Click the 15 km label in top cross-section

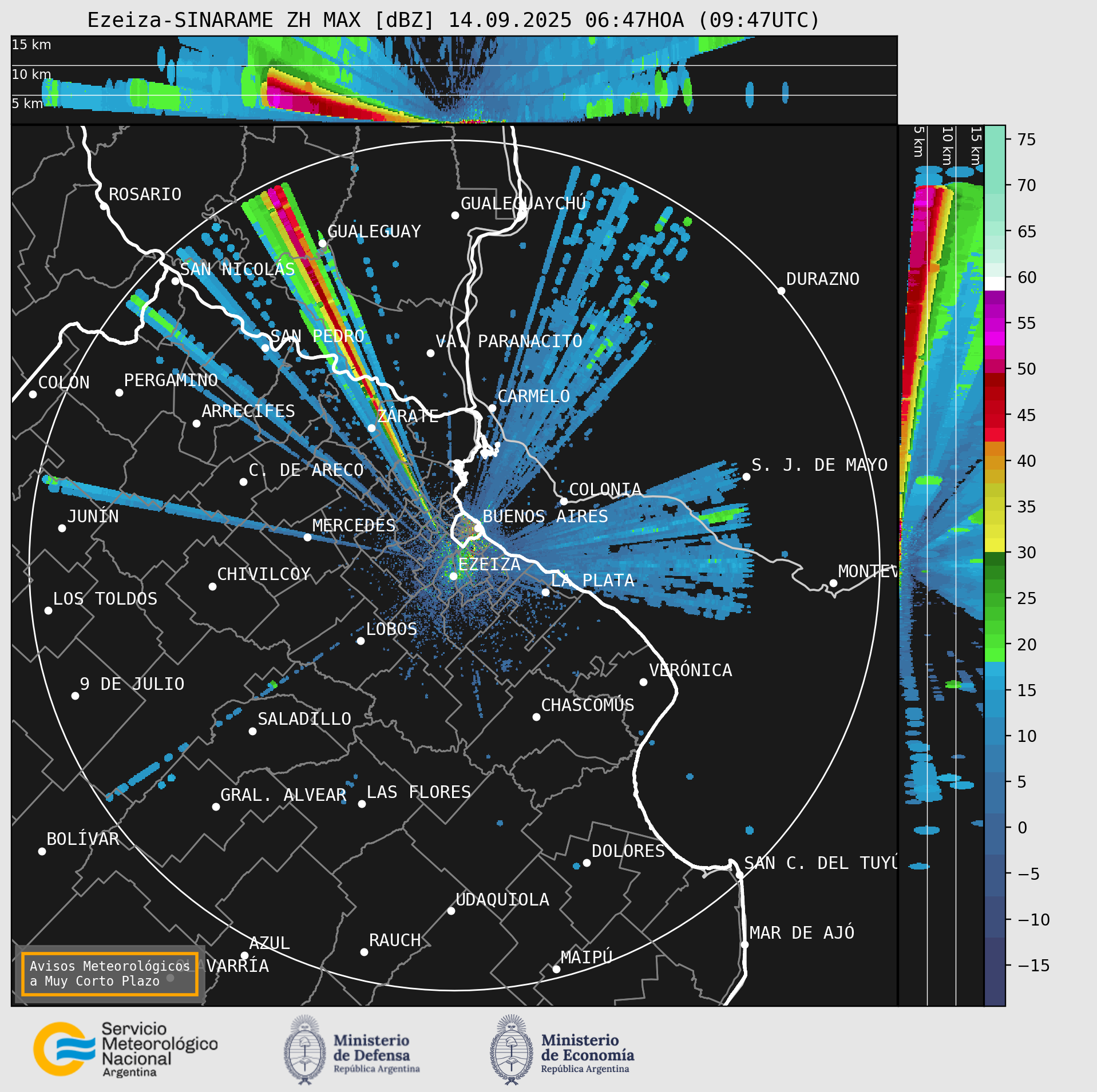pyautogui.click(x=31, y=45)
